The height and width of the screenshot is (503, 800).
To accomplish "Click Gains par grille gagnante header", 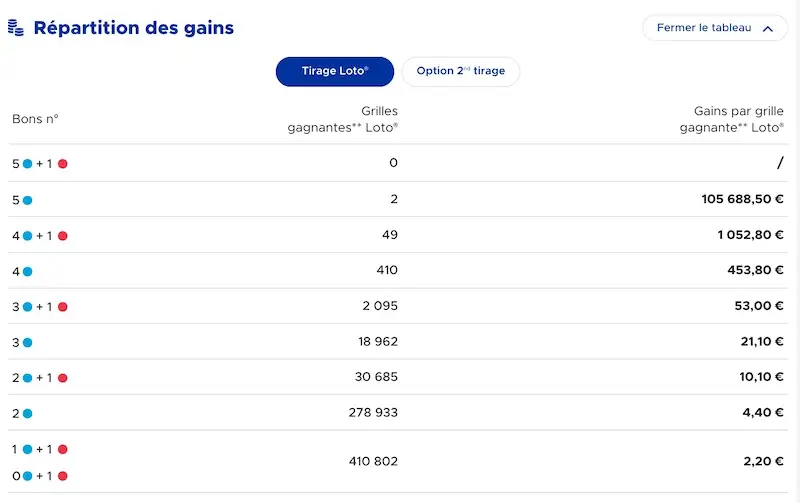I will pyautogui.click(x=732, y=119).
